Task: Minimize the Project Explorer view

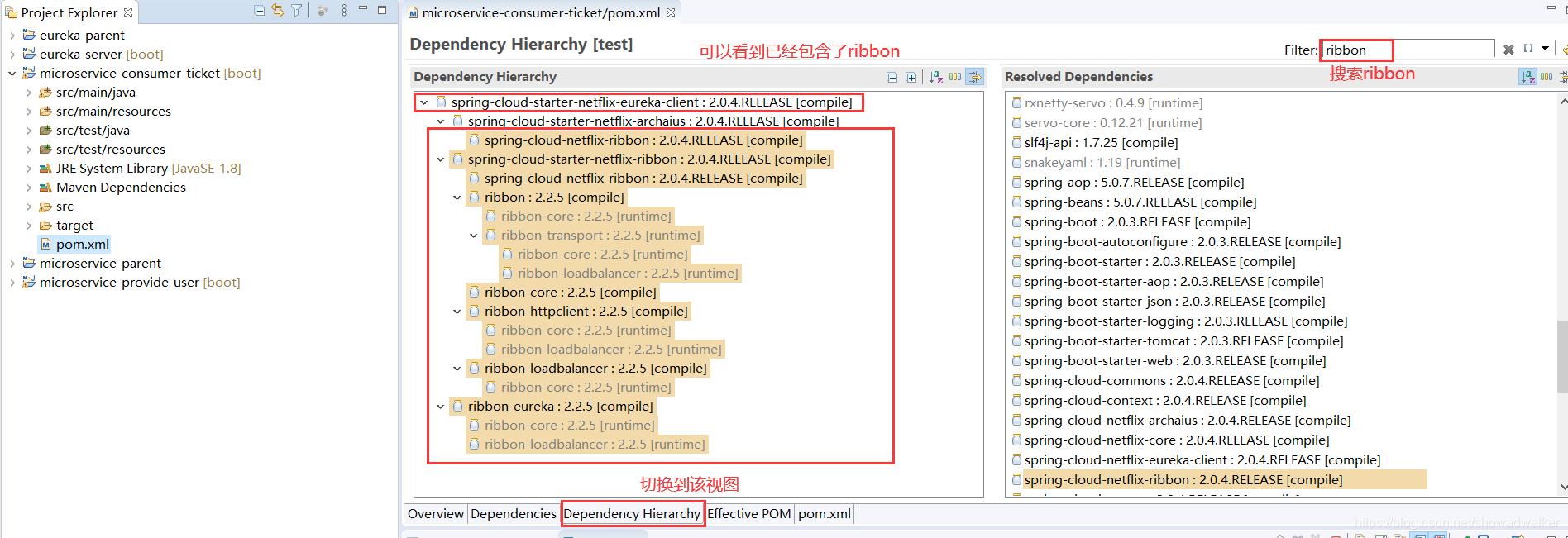Action: tap(362, 9)
